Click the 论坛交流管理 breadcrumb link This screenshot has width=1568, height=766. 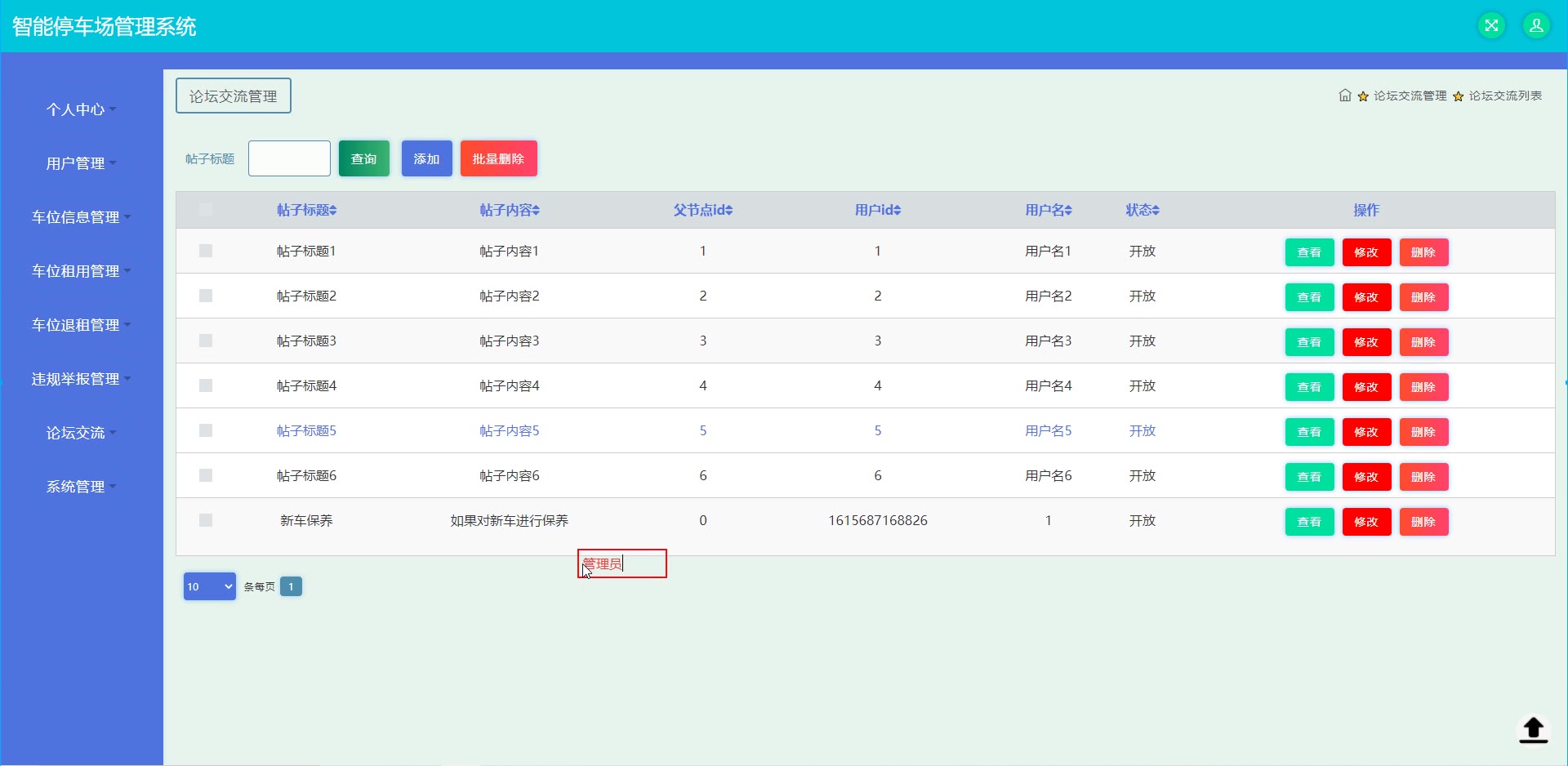(1410, 96)
